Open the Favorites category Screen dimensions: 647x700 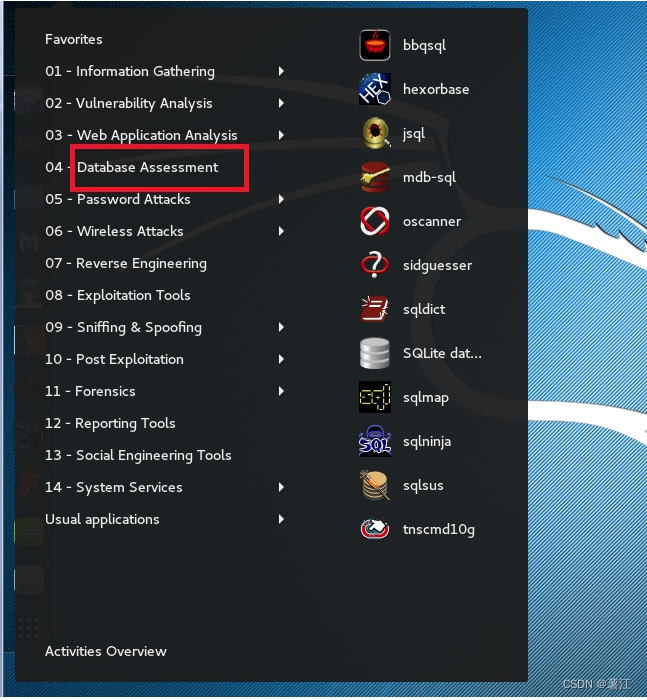pos(74,39)
